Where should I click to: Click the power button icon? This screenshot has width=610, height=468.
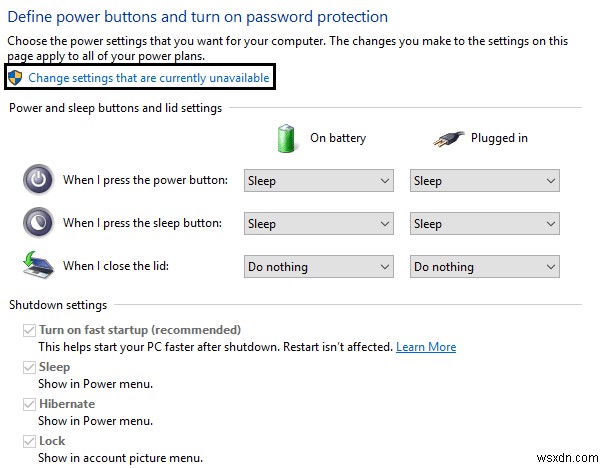[x=37, y=180]
